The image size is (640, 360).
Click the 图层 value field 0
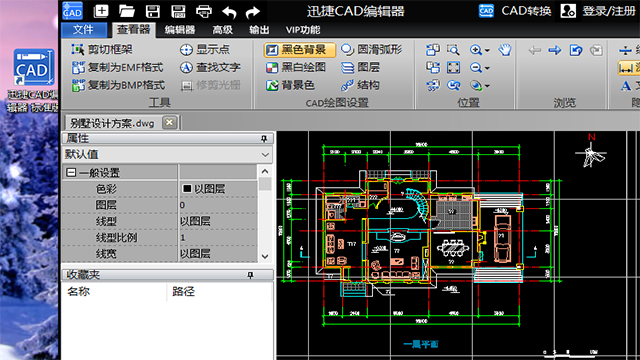click(x=218, y=205)
